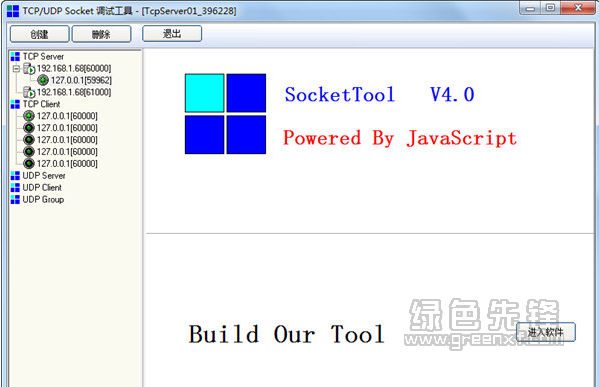599x387 pixels.
Task: Select first connected 127.0.0.1[60000] client icon
Action: pyautogui.click(x=29, y=116)
